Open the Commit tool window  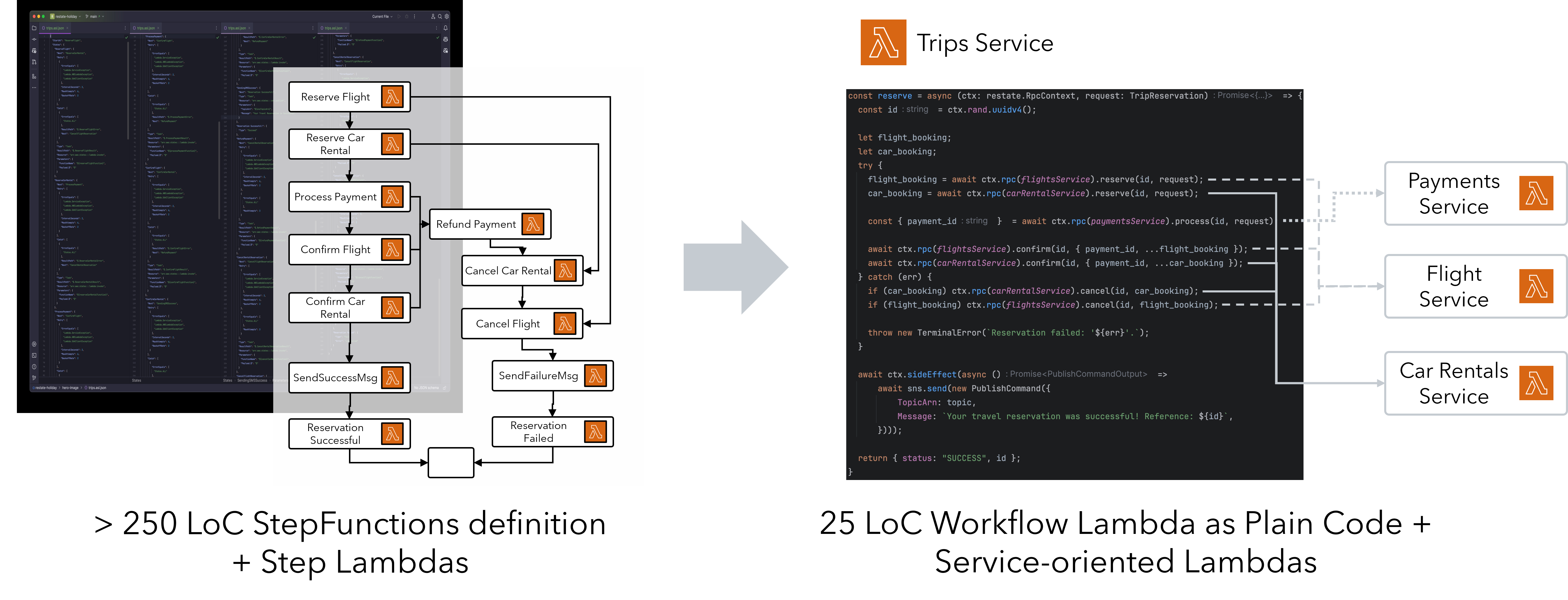(x=34, y=40)
